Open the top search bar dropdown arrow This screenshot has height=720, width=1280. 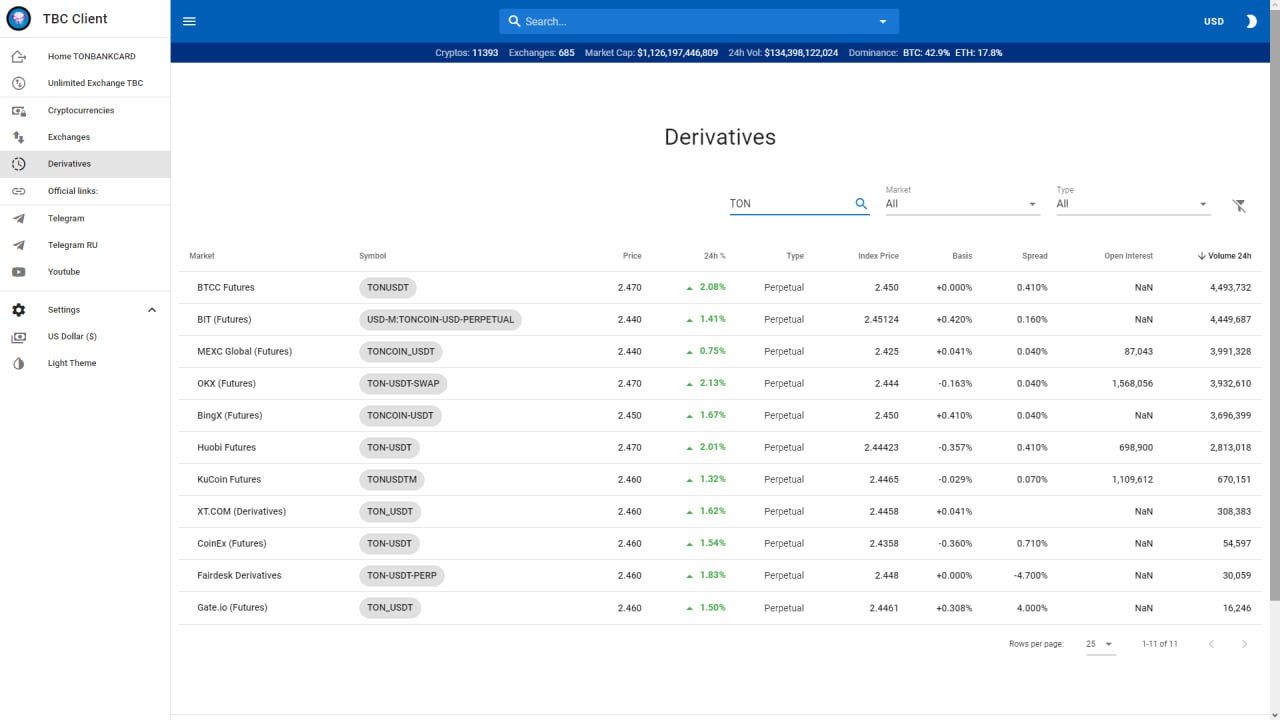tap(883, 21)
